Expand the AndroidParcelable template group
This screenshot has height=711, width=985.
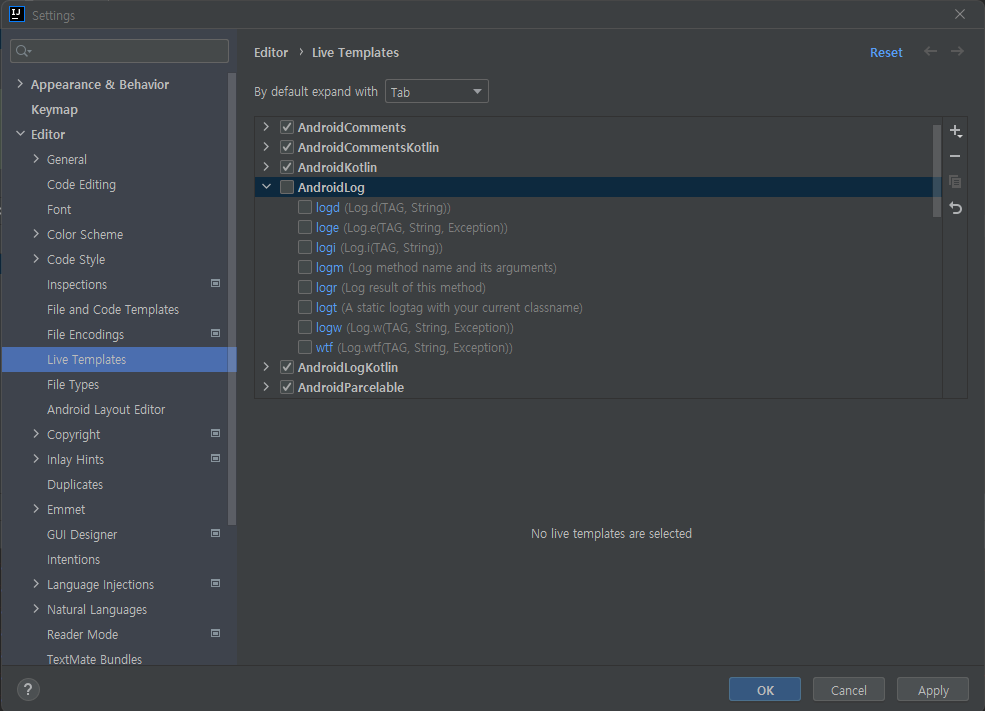[x=266, y=387]
